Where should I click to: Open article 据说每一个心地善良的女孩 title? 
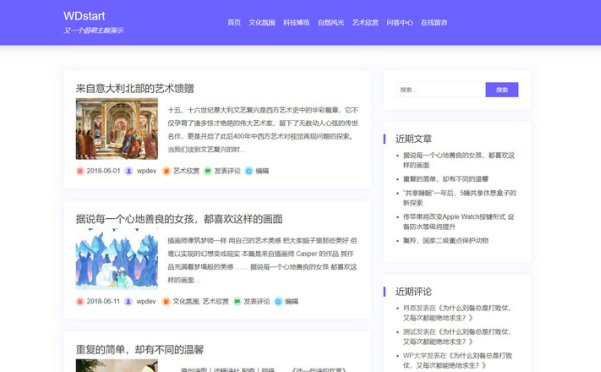tap(179, 219)
